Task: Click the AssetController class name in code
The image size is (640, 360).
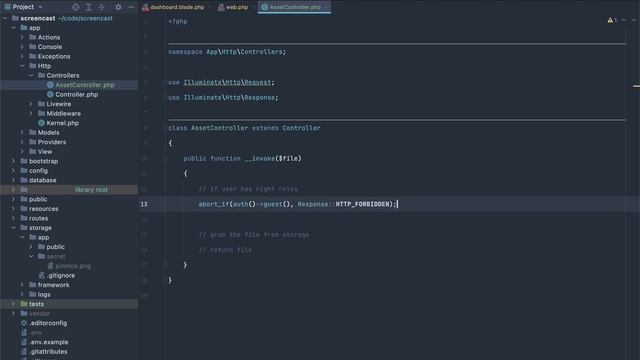Action: click(x=220, y=128)
